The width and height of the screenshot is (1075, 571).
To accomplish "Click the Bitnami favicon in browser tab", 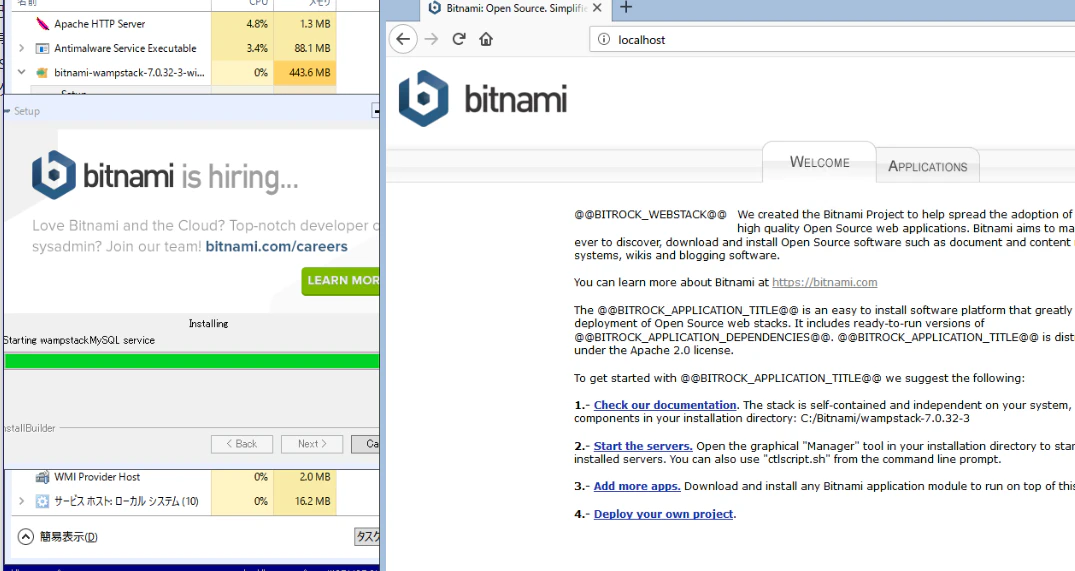I will click(x=434, y=8).
